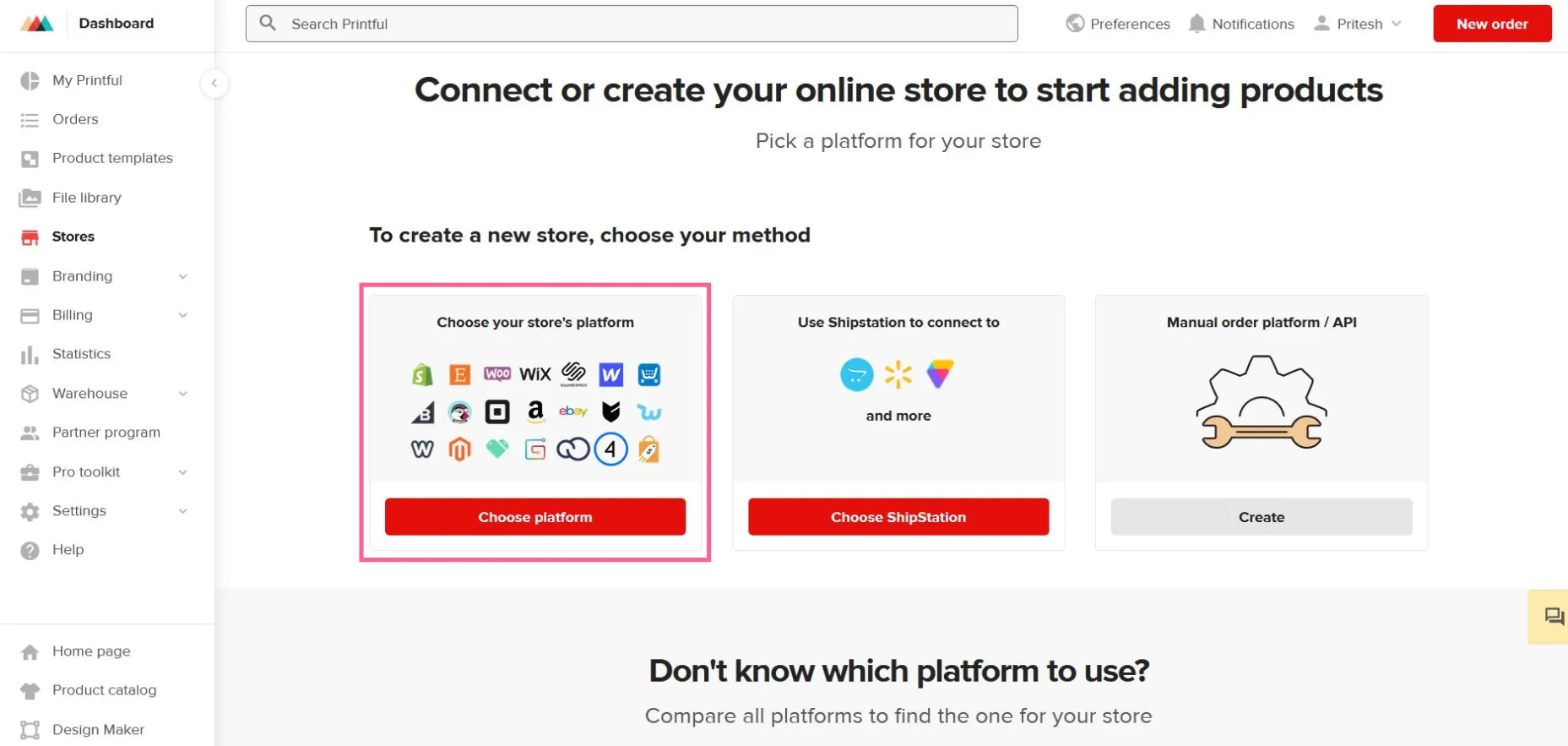The height and width of the screenshot is (746, 1568).
Task: Select the Etsy platform icon
Action: [459, 374]
